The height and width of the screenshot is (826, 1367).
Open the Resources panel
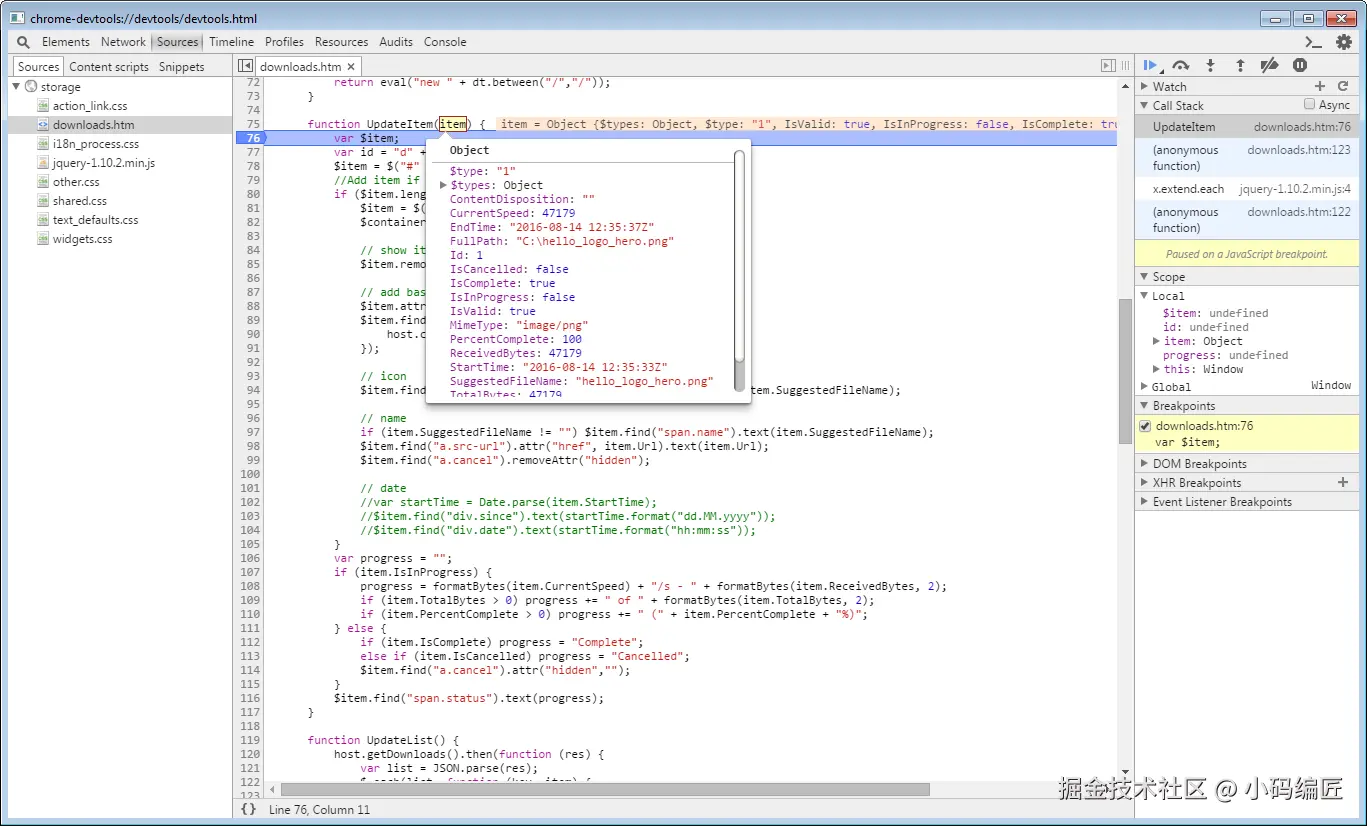[x=341, y=42]
